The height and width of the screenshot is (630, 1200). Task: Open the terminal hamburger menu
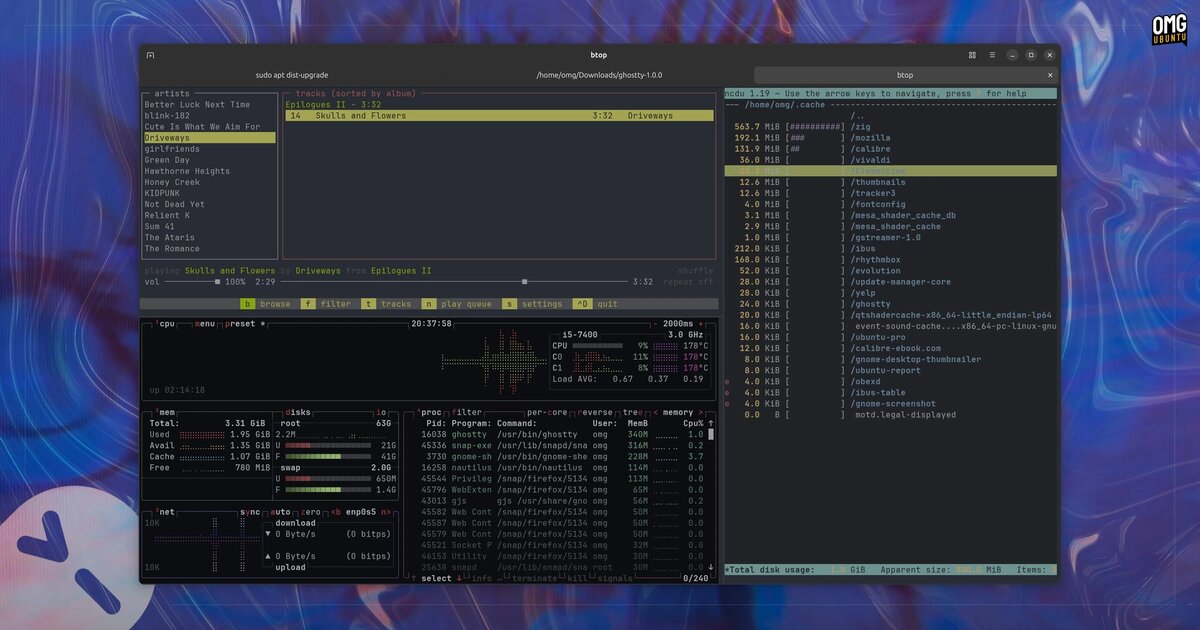coord(992,55)
